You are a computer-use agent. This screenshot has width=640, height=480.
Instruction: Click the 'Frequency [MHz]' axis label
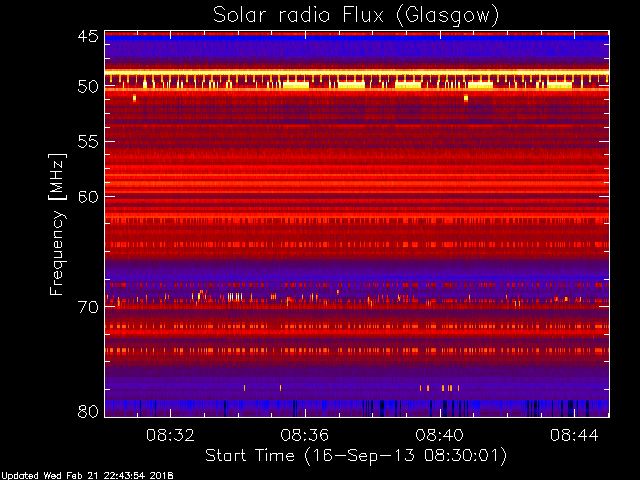[x=58, y=224]
